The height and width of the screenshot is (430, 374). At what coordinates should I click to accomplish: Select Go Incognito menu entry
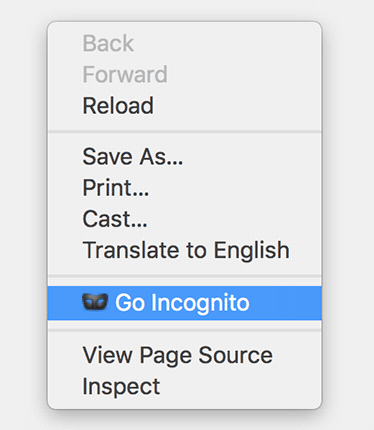(185, 303)
